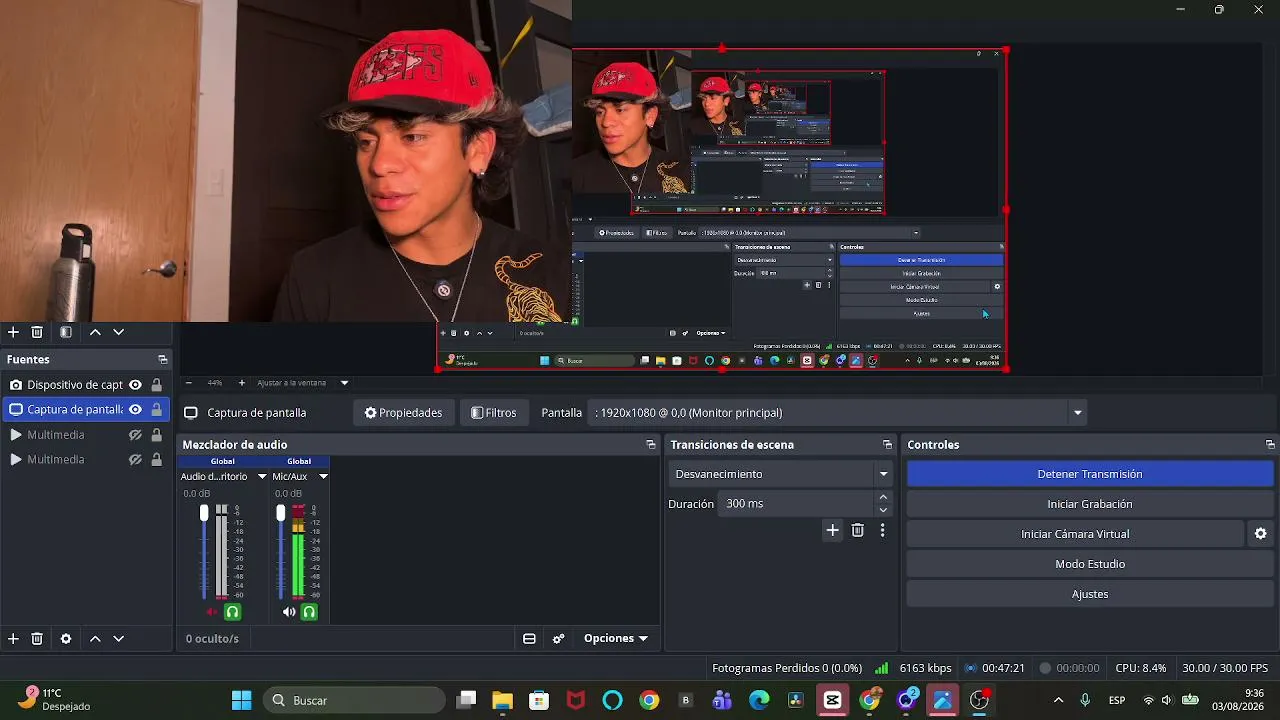Increase Duración with the up arrow
Screen dimensions: 1280x720
[883, 497]
